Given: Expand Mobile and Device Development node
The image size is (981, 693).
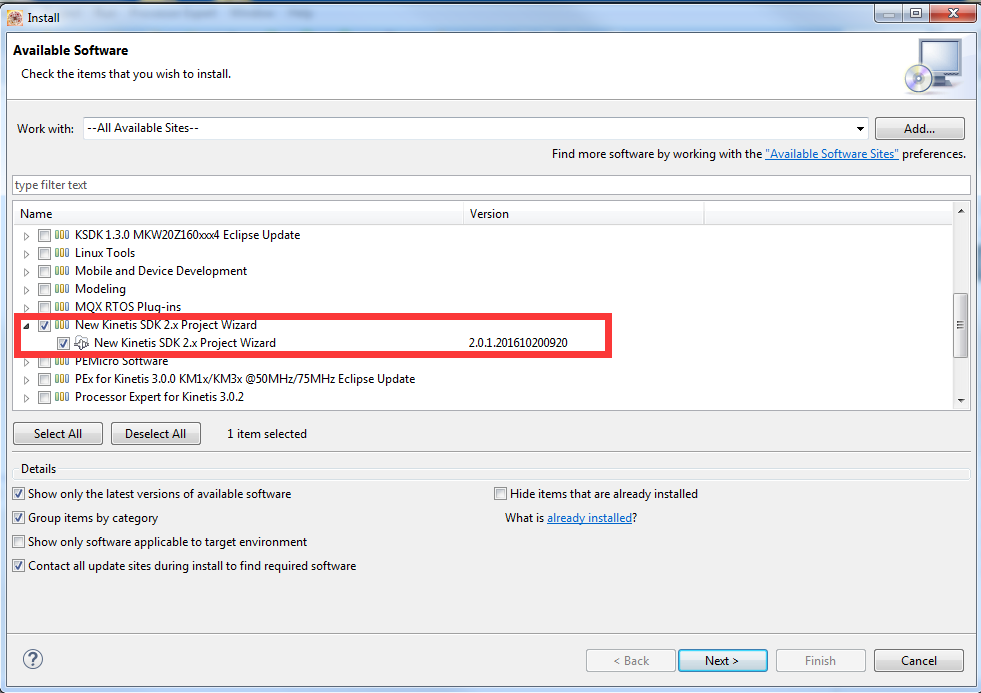Looking at the screenshot, I should pos(26,273).
